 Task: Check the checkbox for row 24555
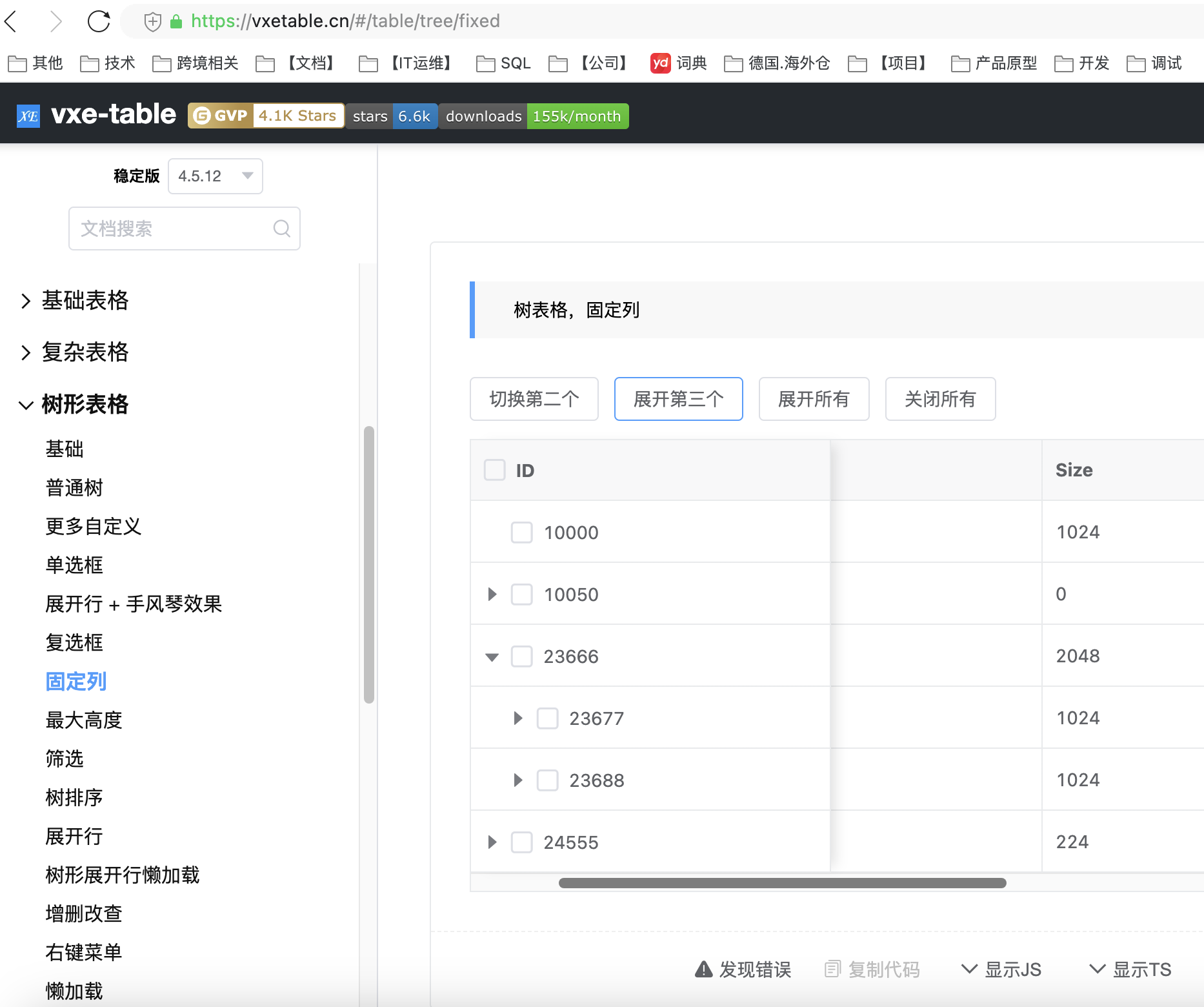click(x=521, y=842)
